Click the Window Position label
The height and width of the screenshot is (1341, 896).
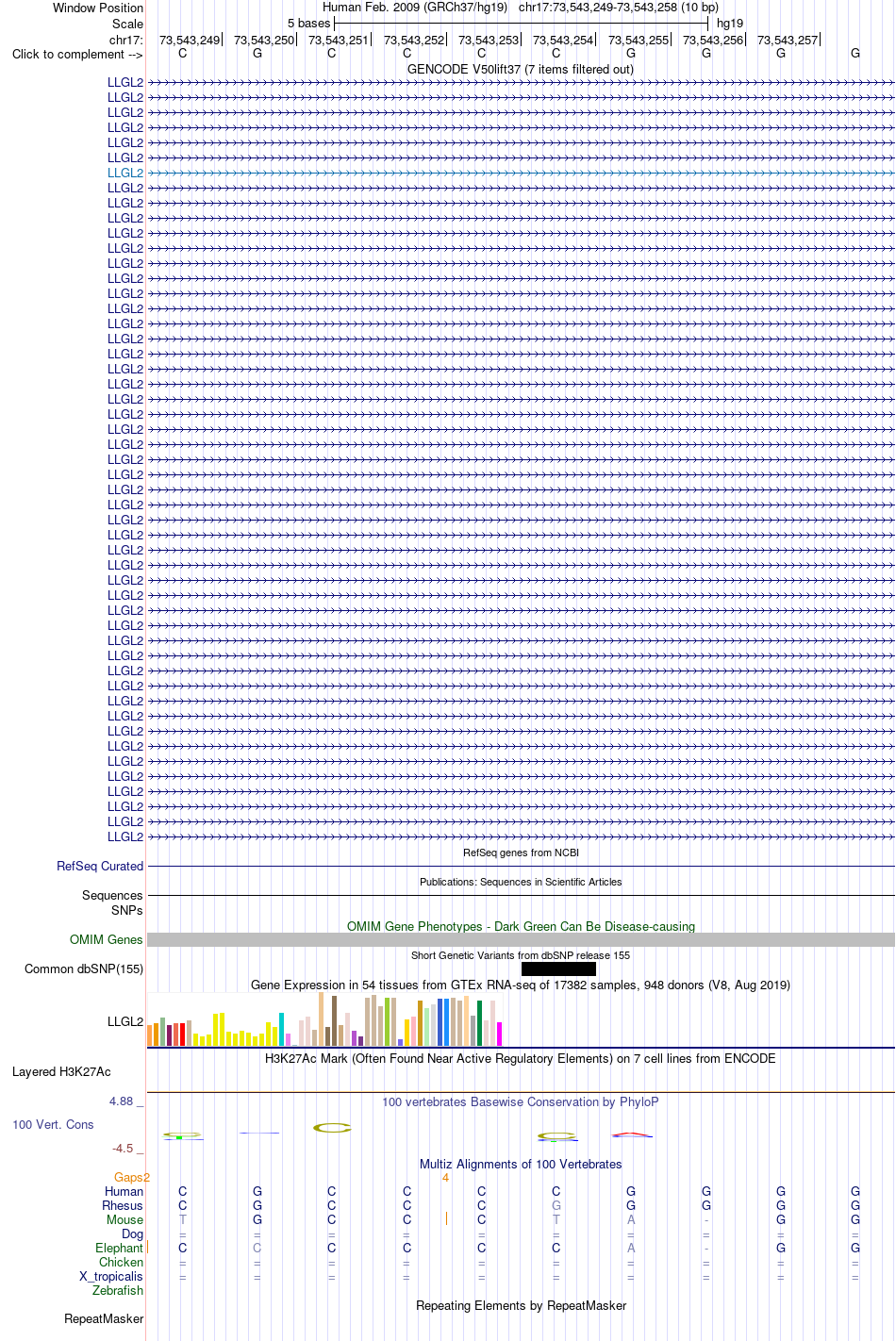pos(98,8)
